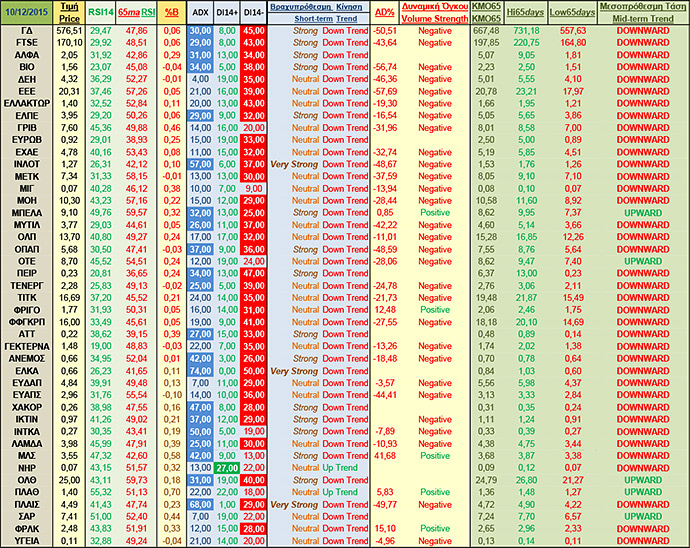
Task: Click the AD% column header
Action: (384, 13)
